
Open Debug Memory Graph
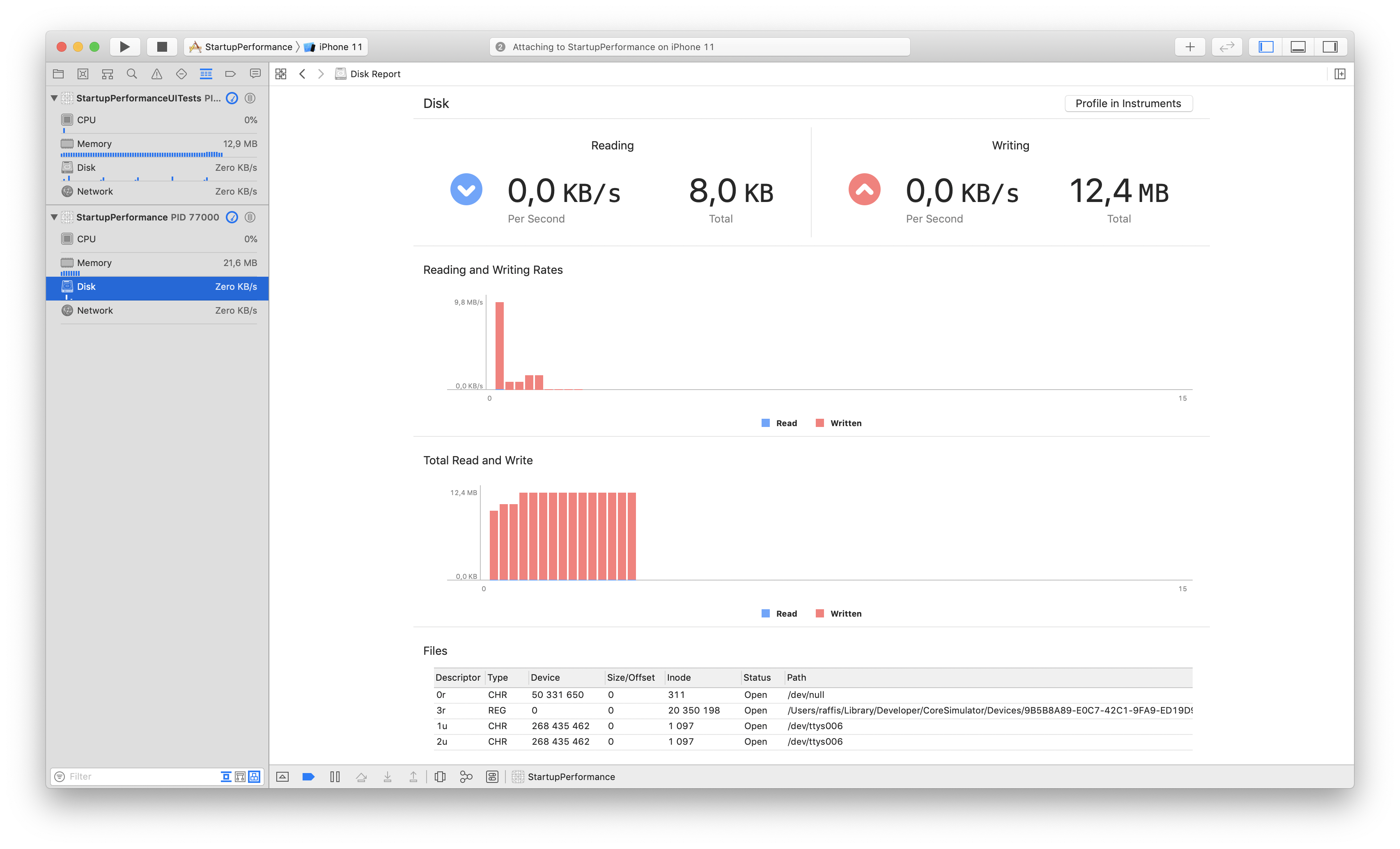tap(466, 777)
